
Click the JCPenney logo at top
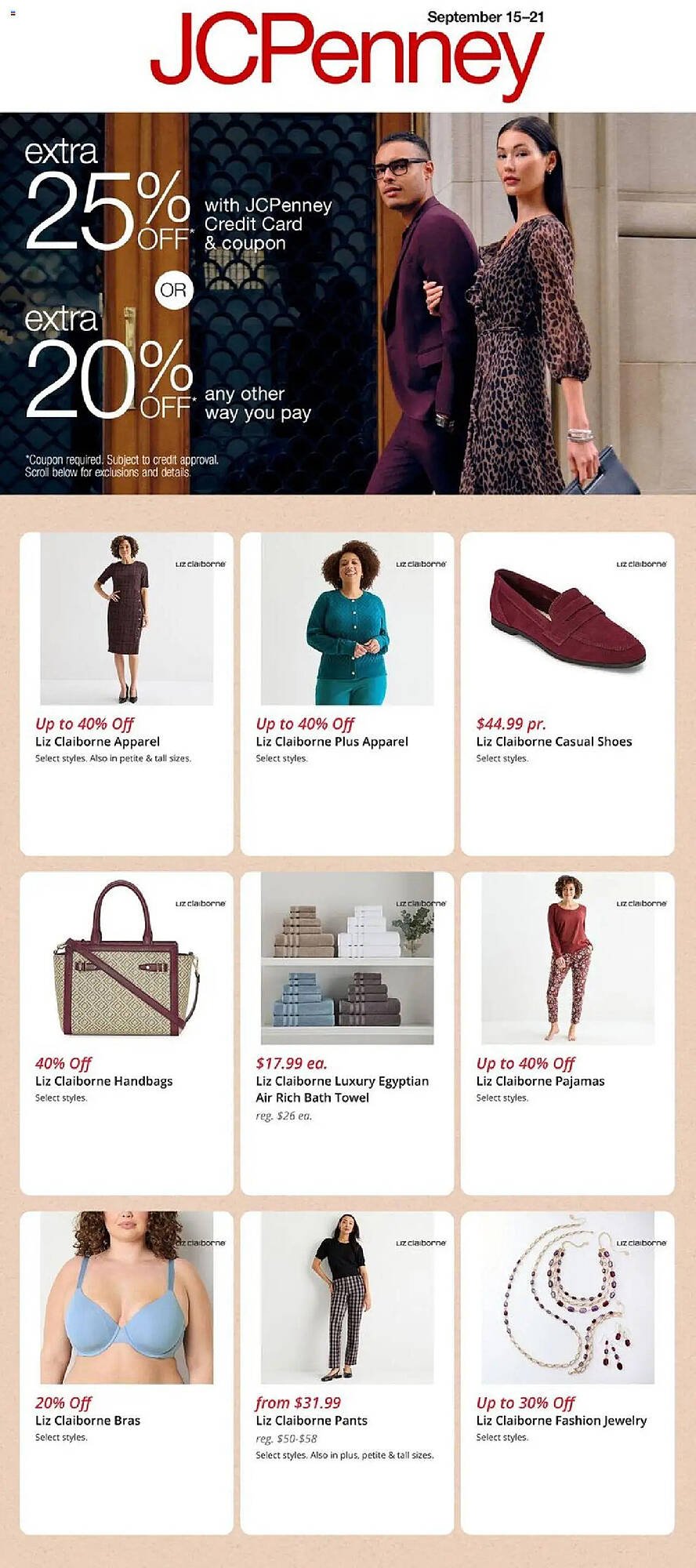[346, 58]
